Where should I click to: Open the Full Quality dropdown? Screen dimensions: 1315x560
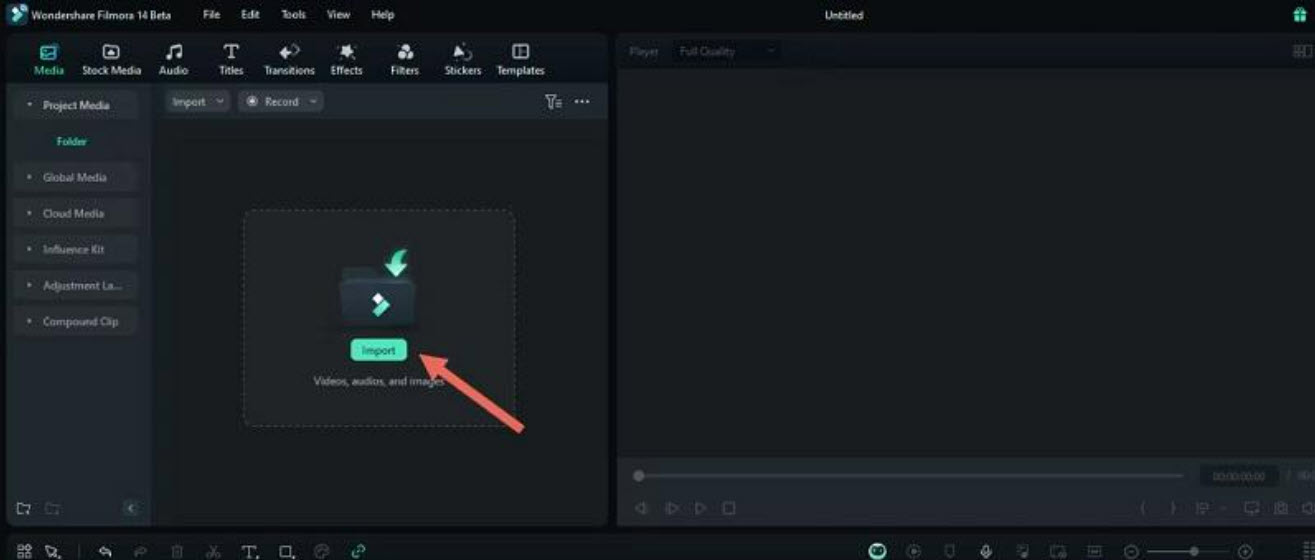726,51
